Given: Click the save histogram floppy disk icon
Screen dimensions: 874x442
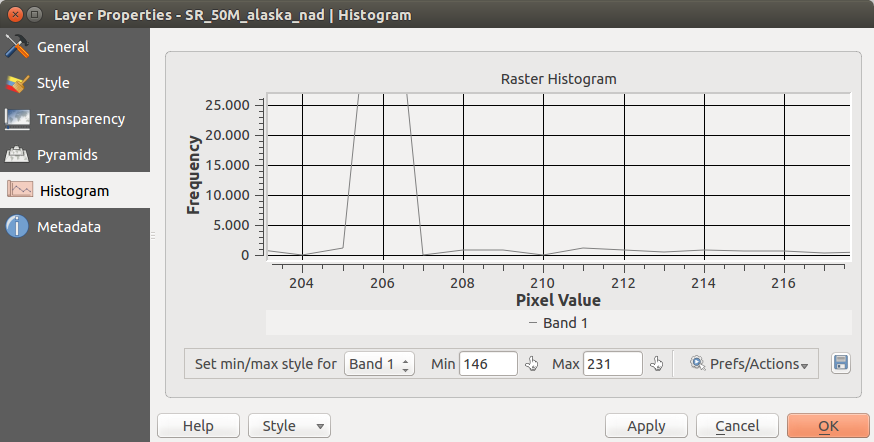Looking at the screenshot, I should [x=840, y=363].
